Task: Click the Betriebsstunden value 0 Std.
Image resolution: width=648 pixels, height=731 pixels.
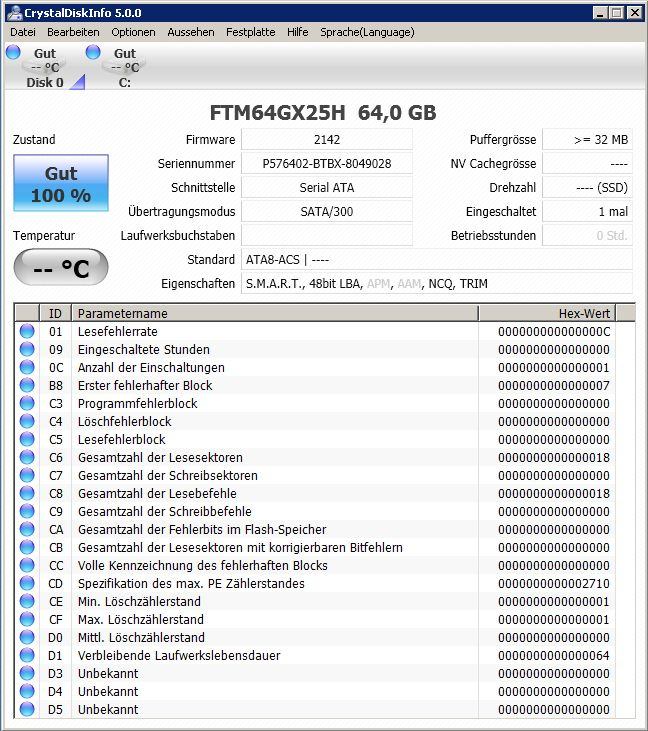Action: [587, 235]
